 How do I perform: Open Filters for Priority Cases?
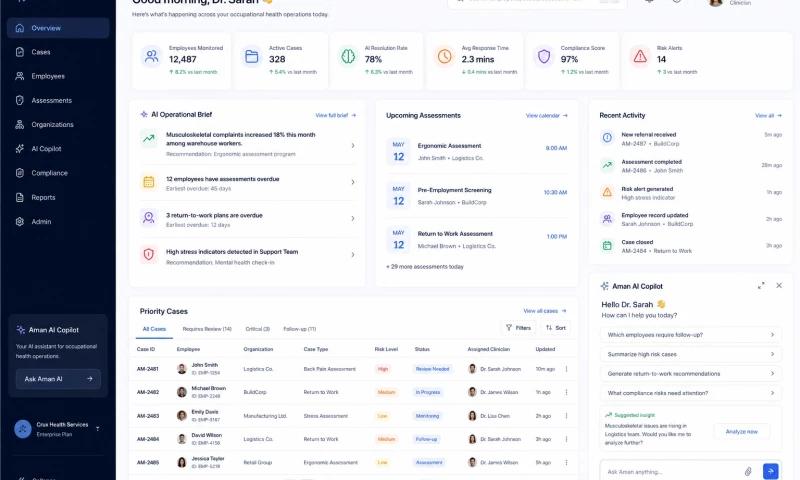click(x=518, y=328)
